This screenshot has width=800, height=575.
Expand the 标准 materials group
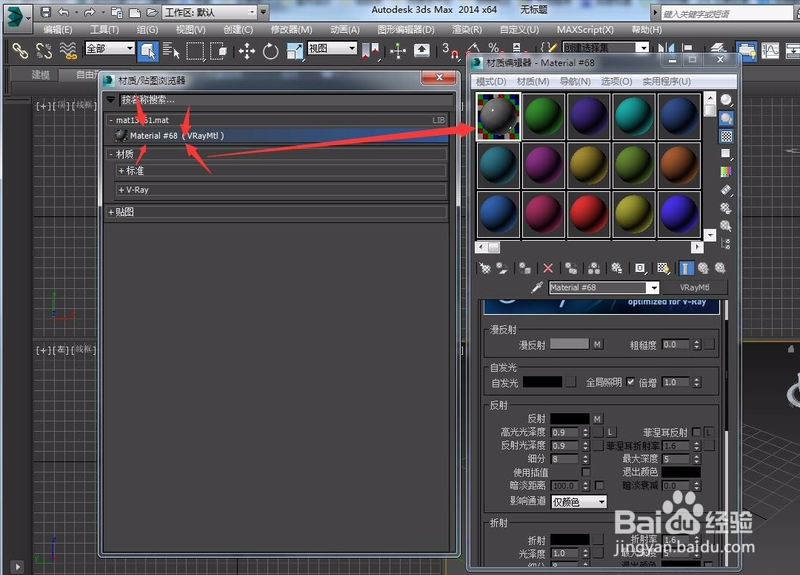121,170
